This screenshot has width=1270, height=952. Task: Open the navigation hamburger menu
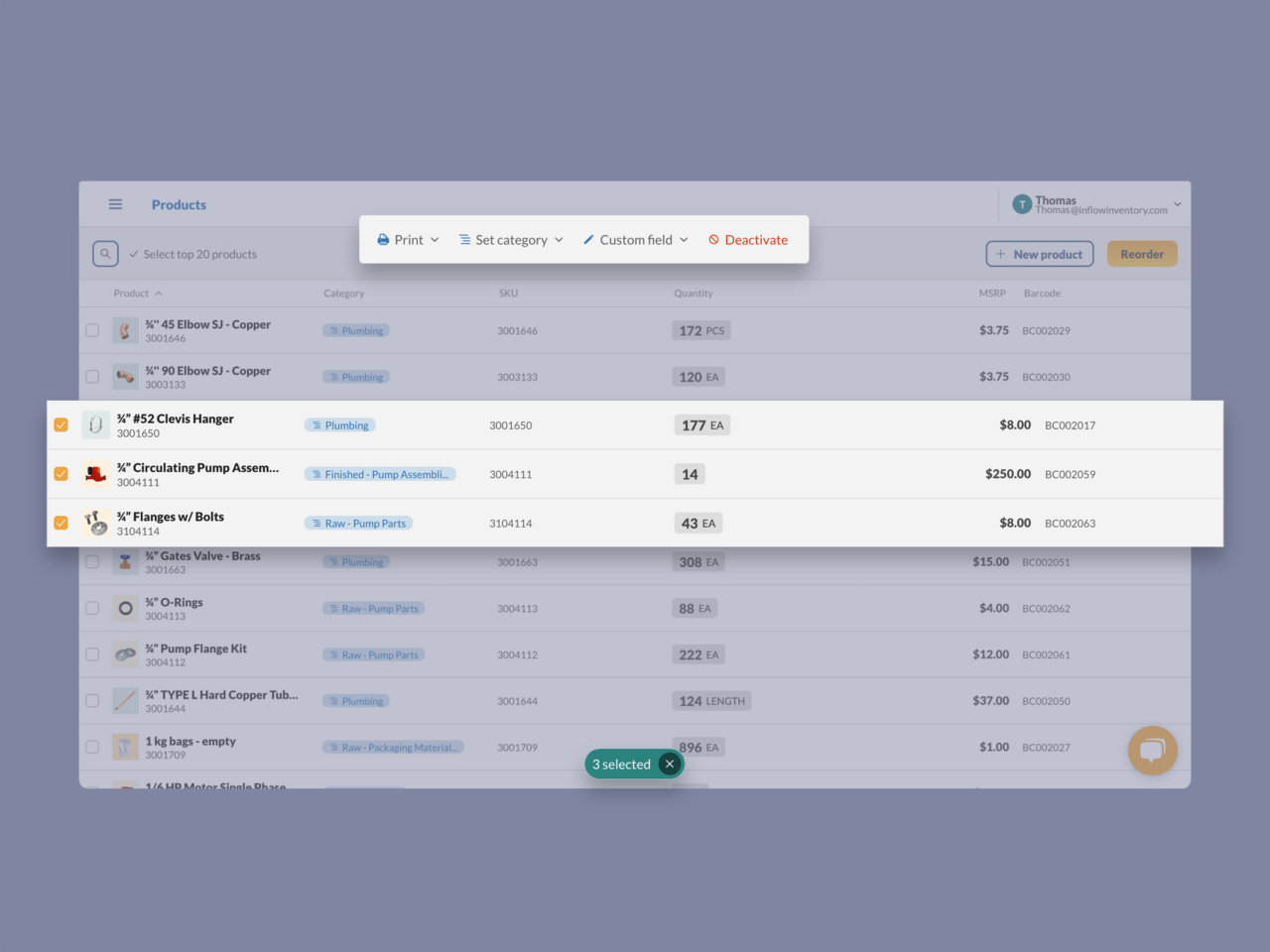tap(115, 203)
